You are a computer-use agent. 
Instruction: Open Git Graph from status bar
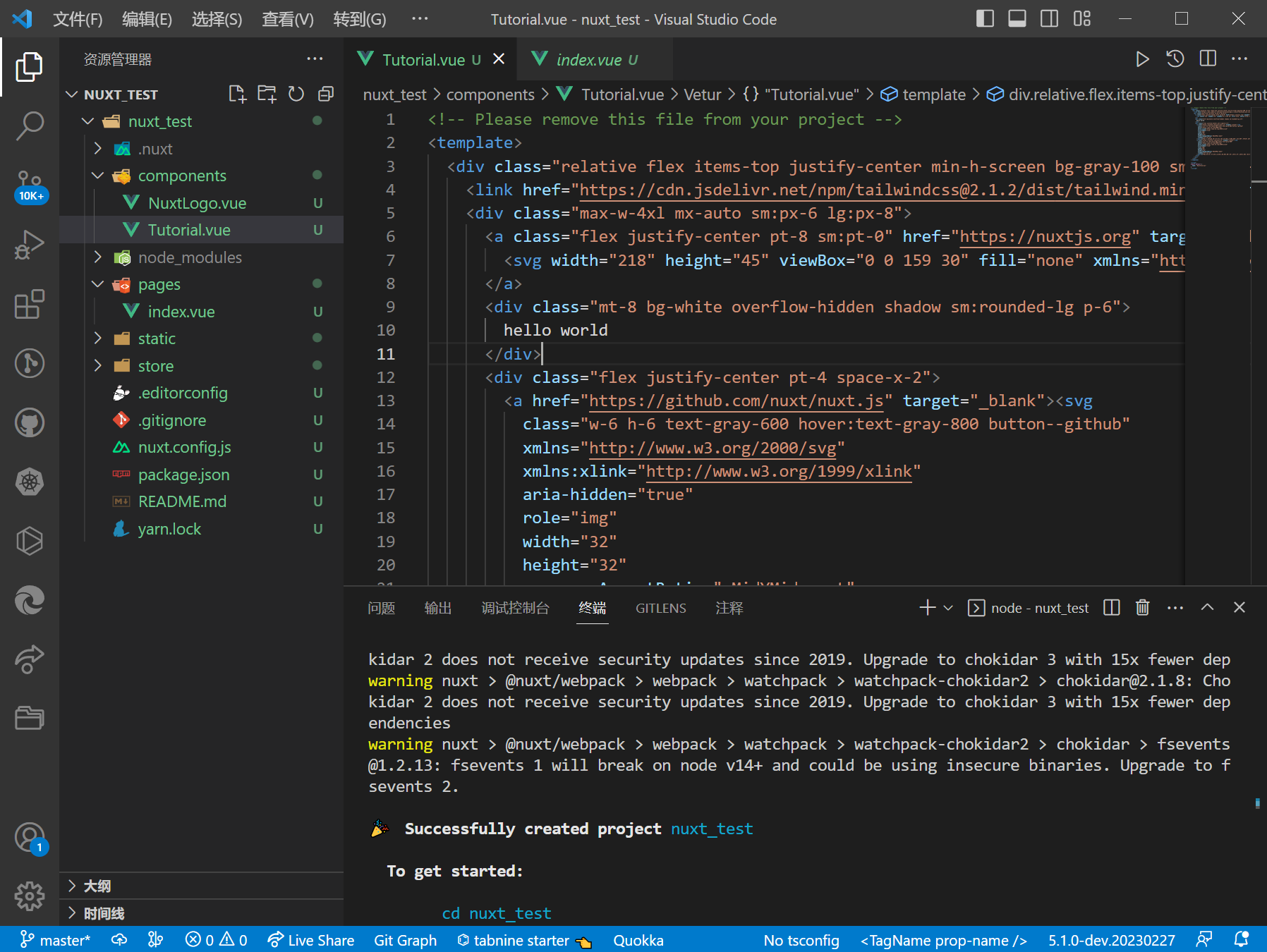point(405,940)
